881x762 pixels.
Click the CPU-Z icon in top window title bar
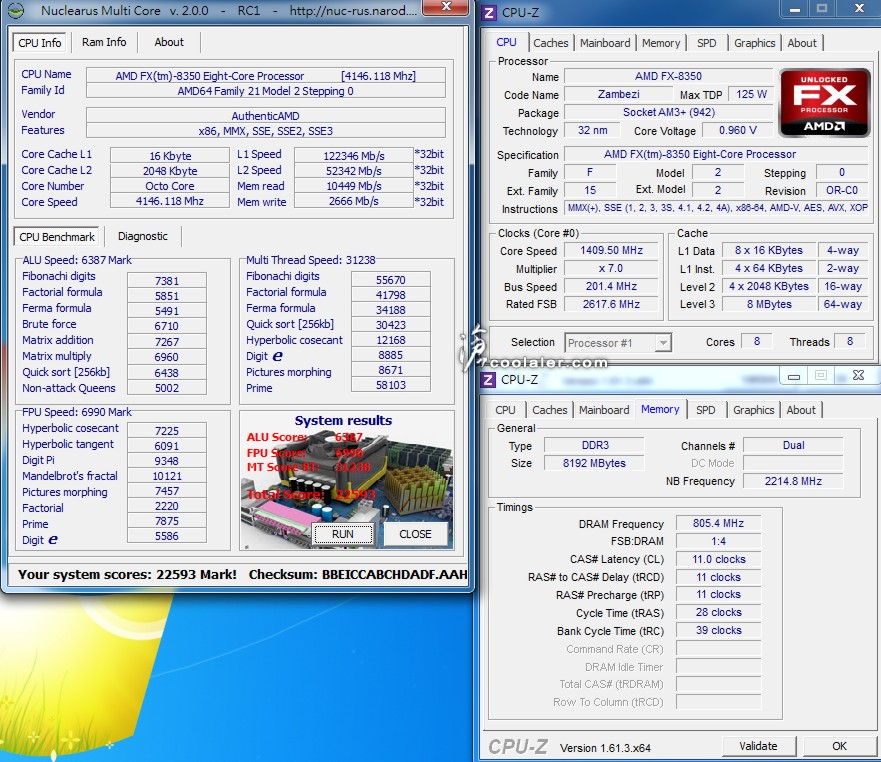[489, 12]
